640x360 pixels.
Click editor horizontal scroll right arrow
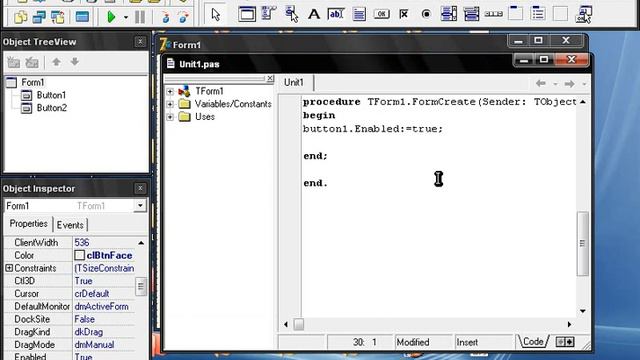point(569,324)
